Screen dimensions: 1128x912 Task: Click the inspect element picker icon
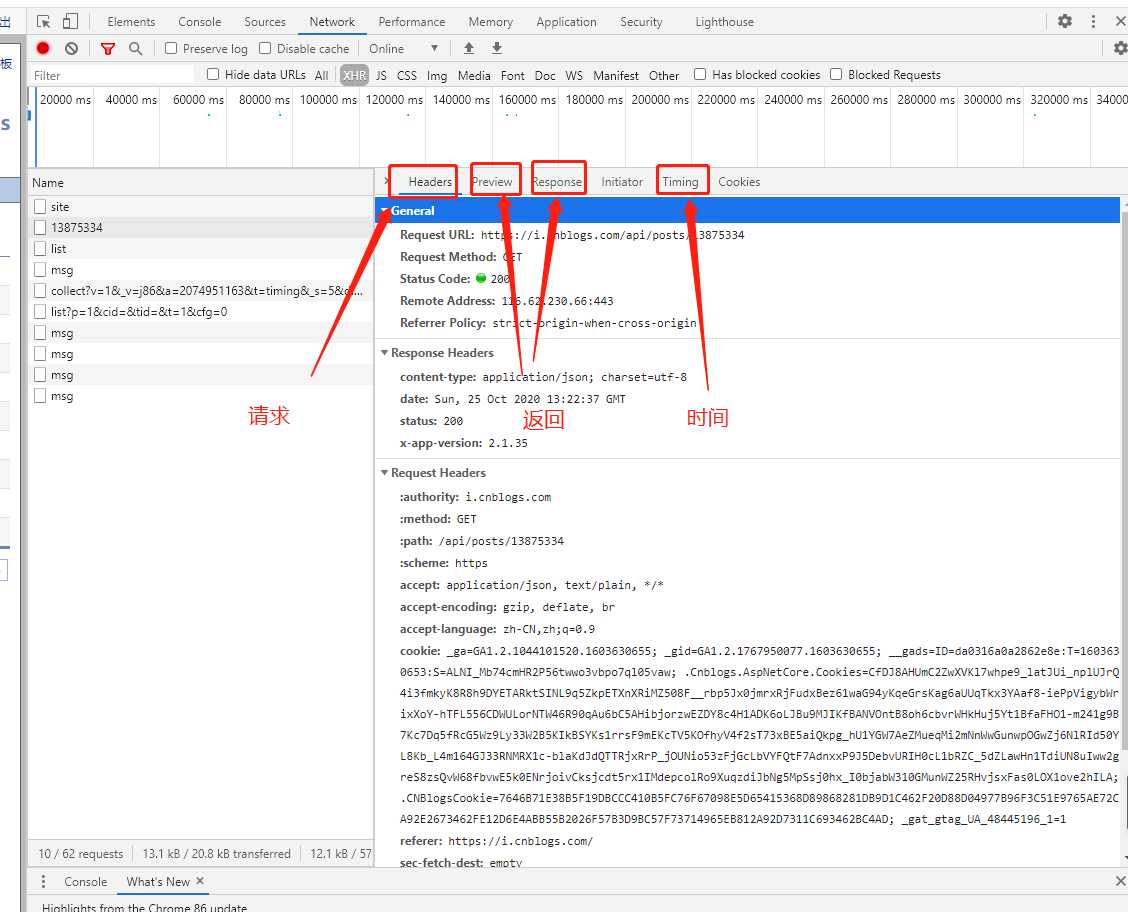click(44, 22)
